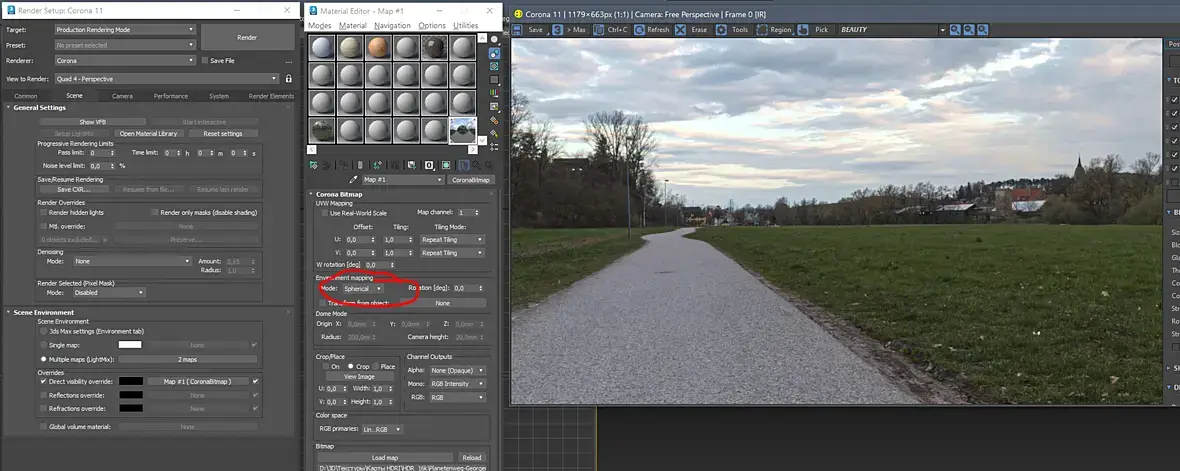The width and height of the screenshot is (1180, 471).
Task: Enable Reflections override checkbox
Action: point(43,395)
